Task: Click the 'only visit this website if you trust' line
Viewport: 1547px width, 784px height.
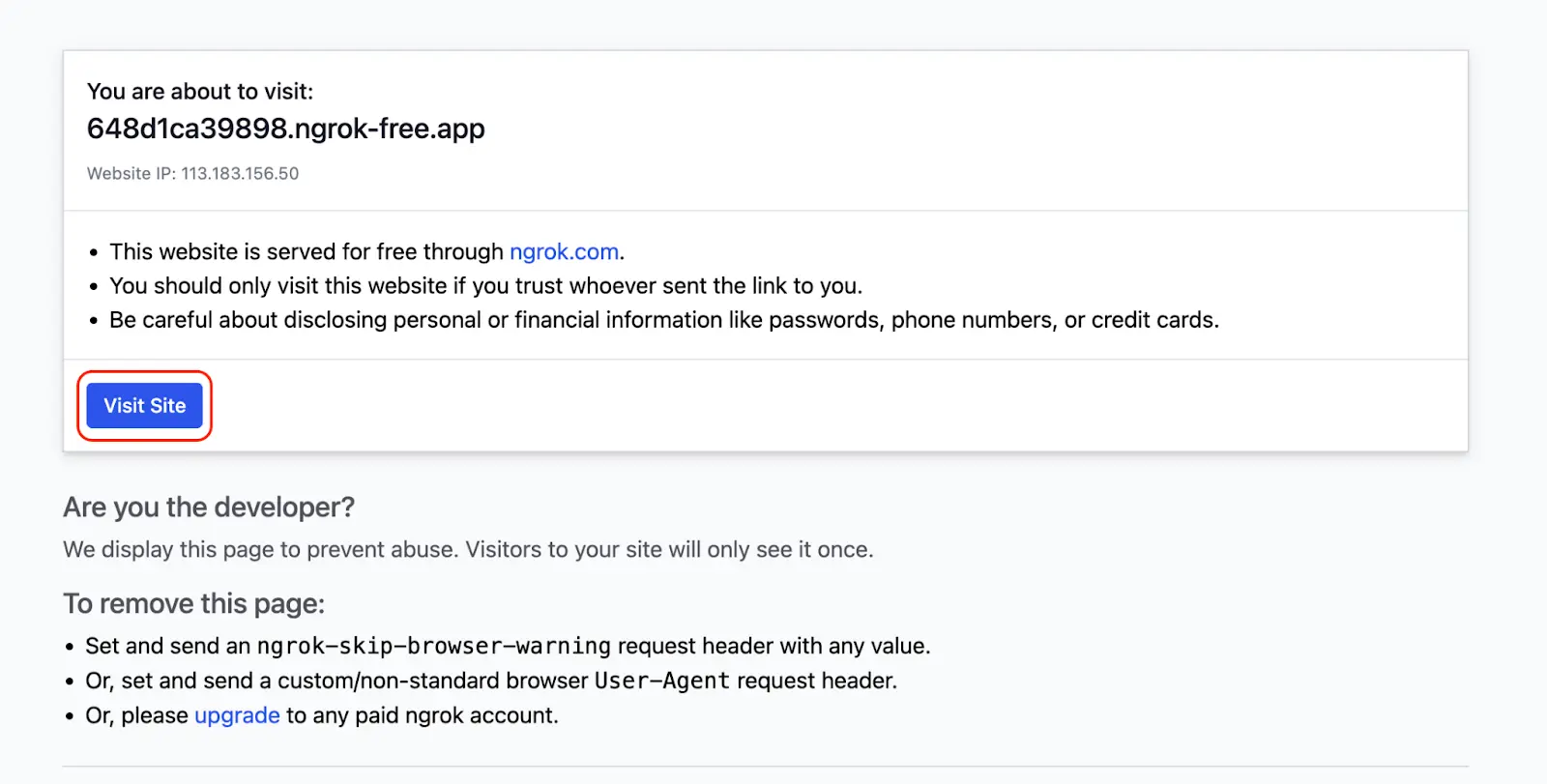Action: [x=485, y=286]
